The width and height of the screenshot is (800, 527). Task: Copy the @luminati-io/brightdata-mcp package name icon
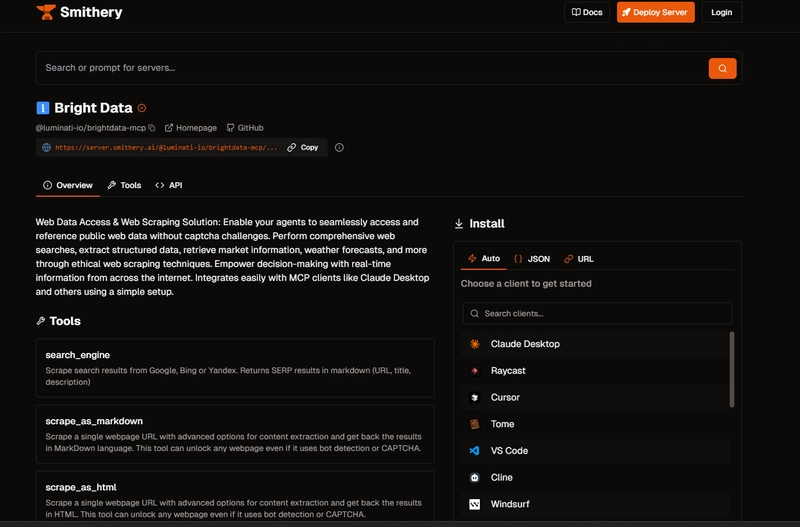152,128
